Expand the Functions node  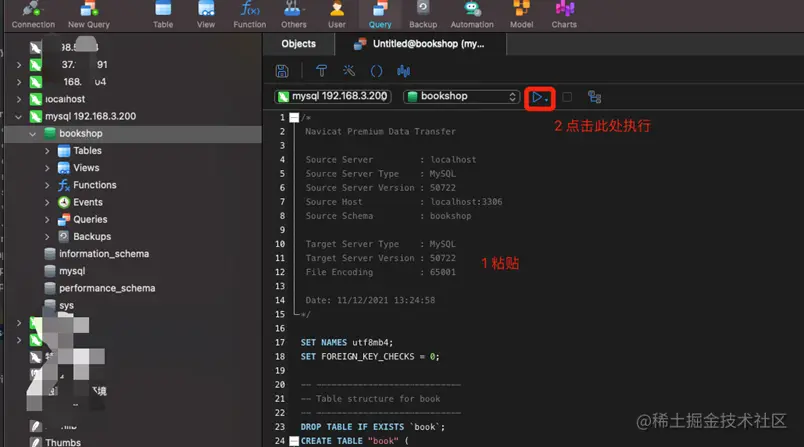pos(47,186)
